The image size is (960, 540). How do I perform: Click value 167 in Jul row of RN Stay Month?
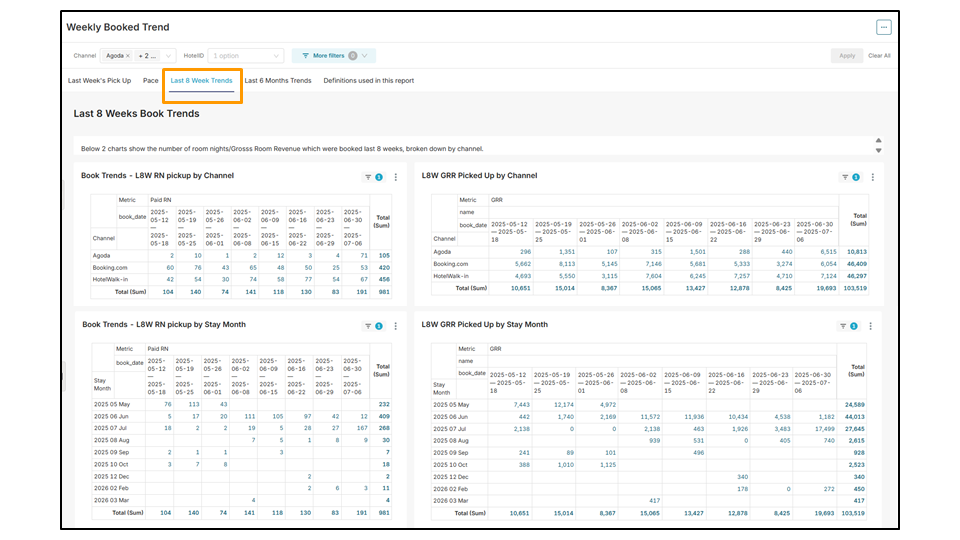point(362,428)
